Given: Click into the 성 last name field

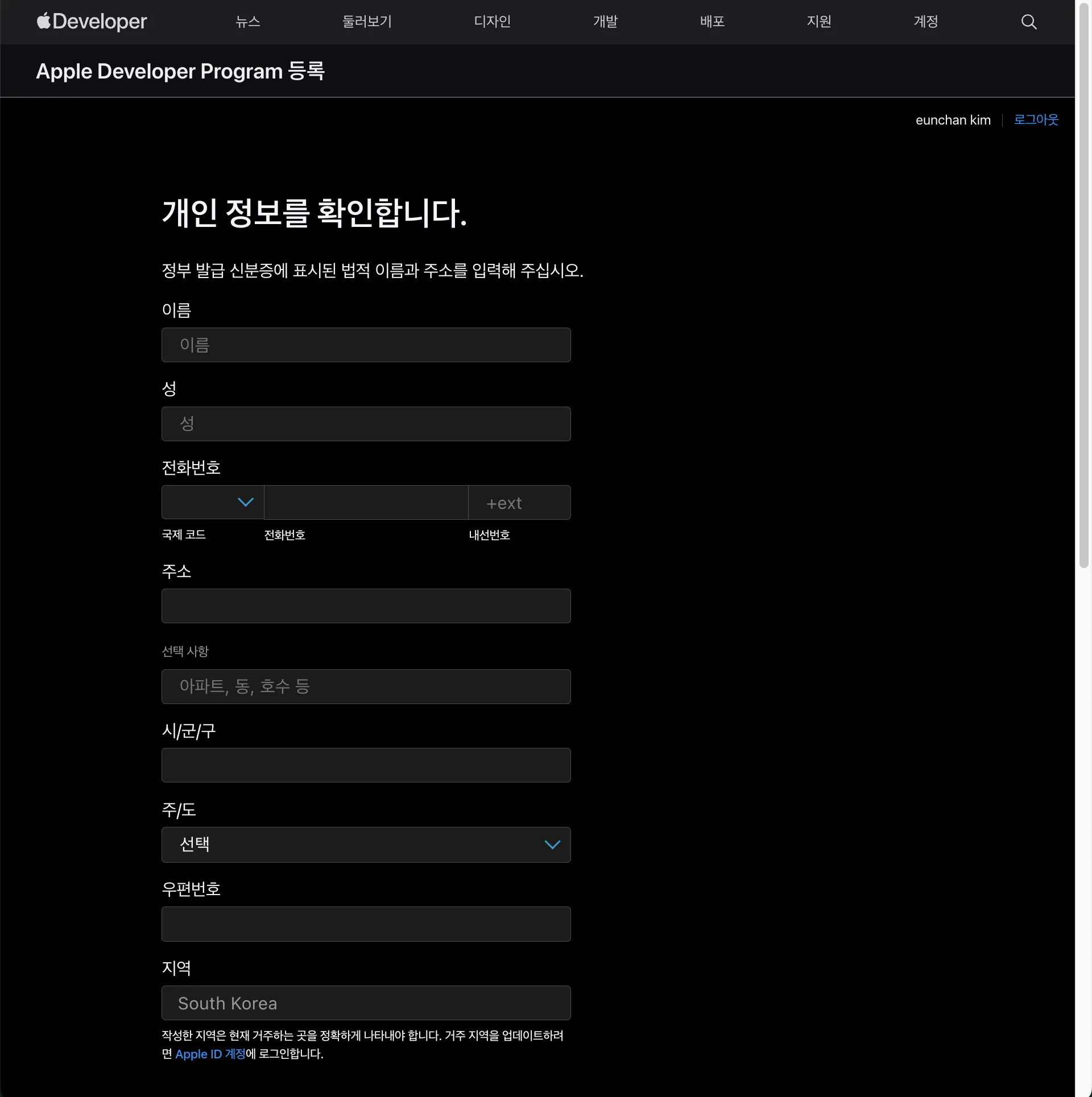Looking at the screenshot, I should pos(366,424).
